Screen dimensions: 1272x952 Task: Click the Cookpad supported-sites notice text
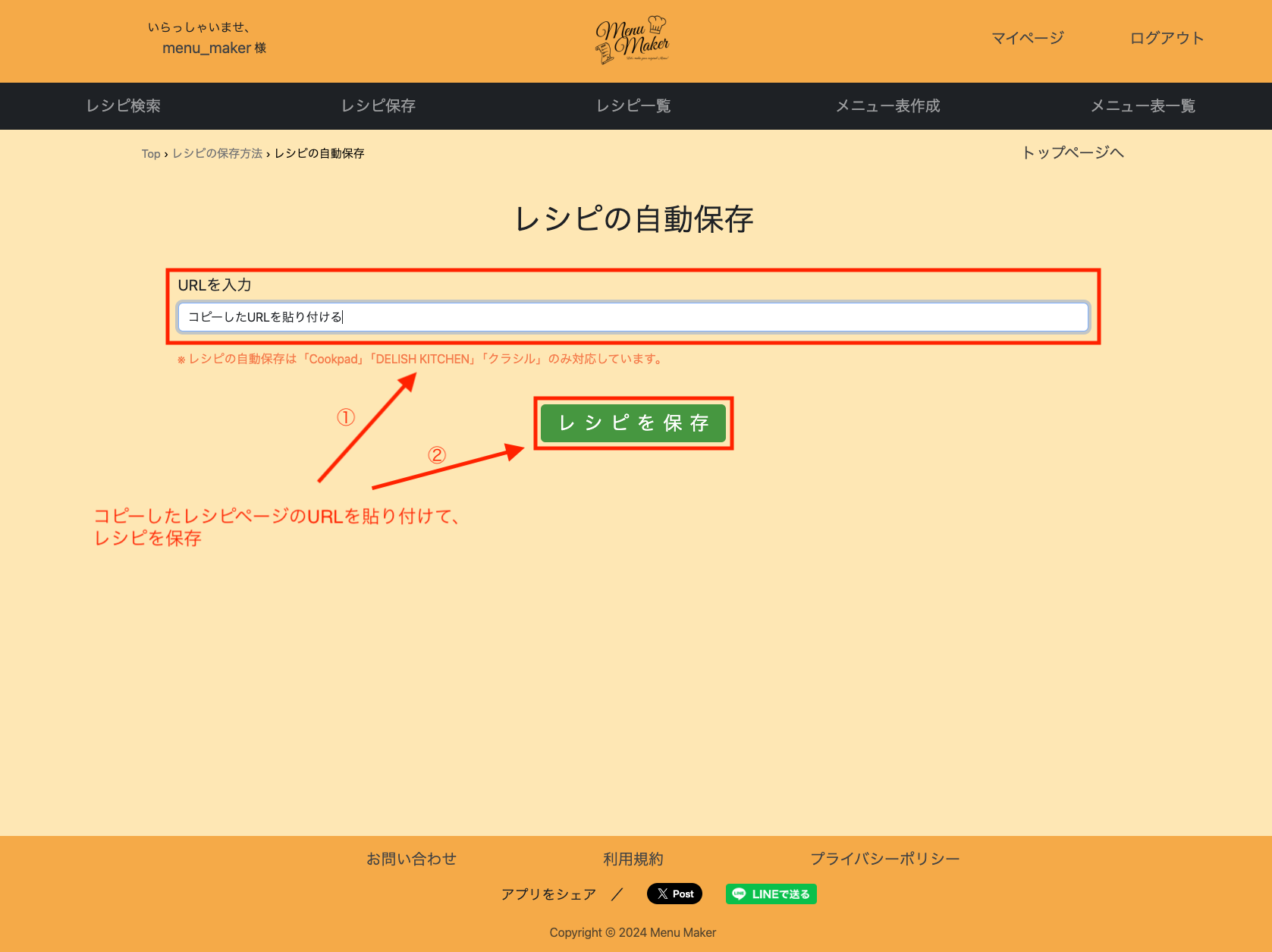click(421, 359)
